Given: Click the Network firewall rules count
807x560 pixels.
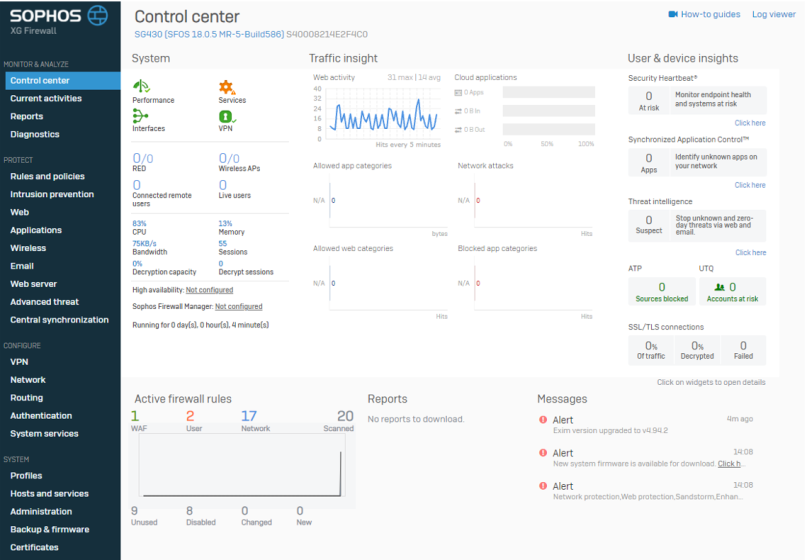Looking at the screenshot, I should click(249, 416).
